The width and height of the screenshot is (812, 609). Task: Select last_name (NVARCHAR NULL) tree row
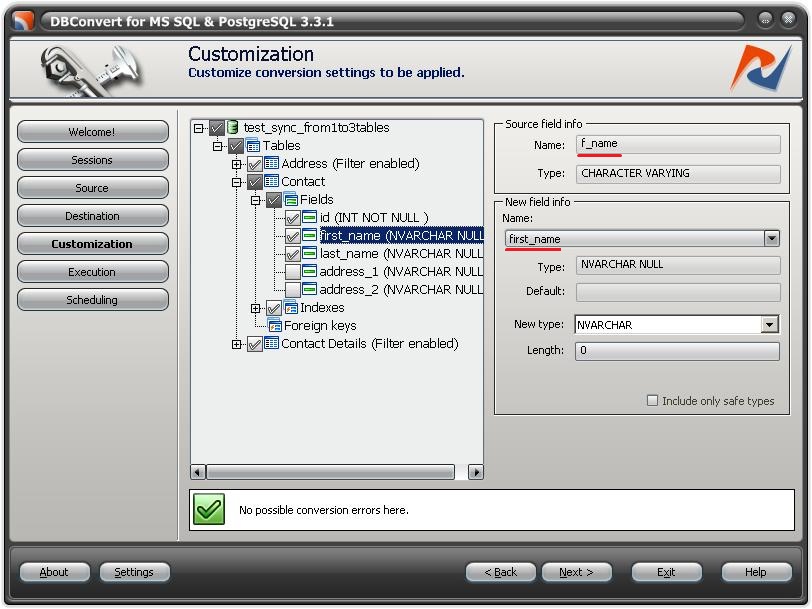tap(401, 253)
